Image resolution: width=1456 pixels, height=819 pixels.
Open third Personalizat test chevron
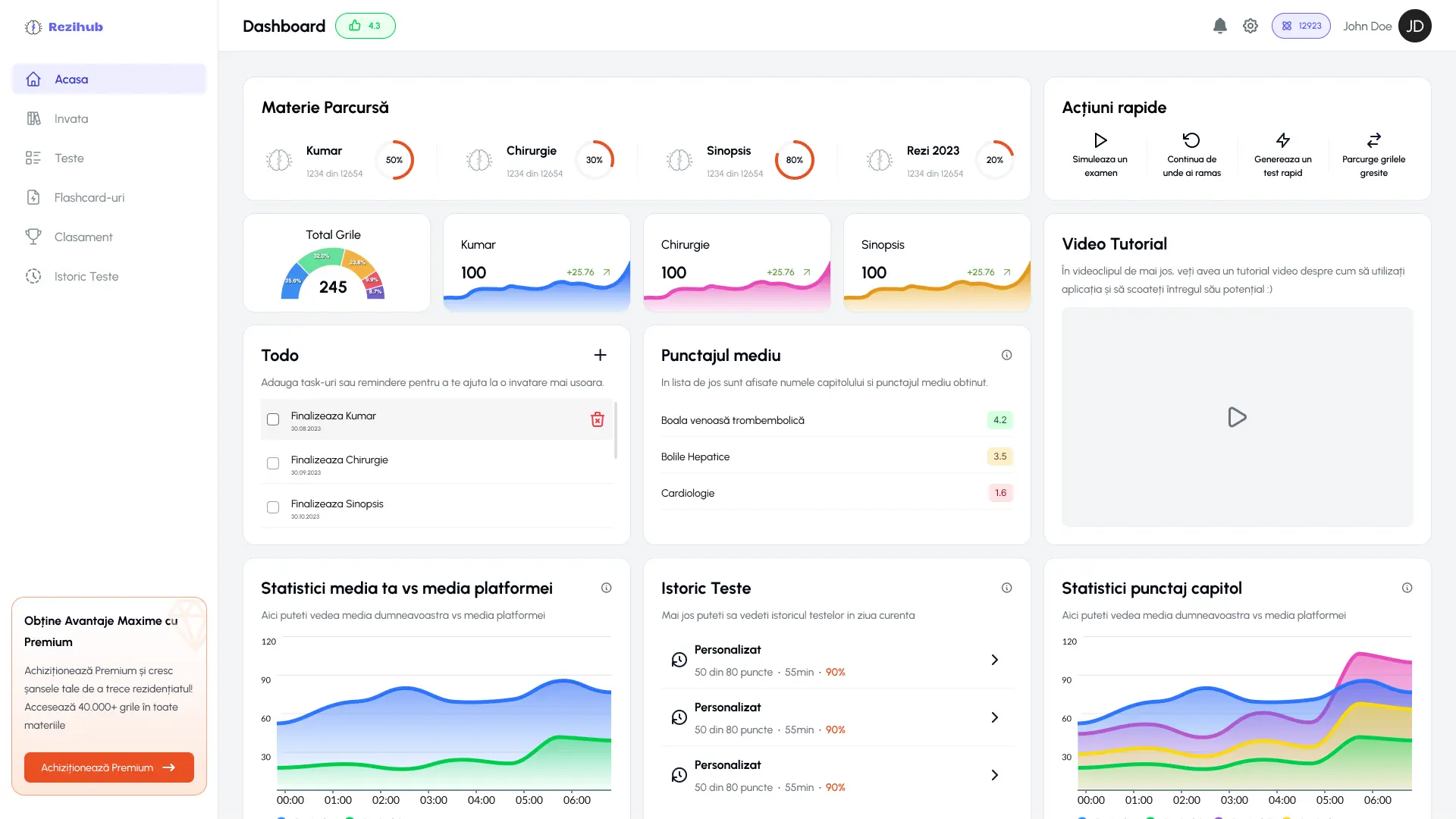[x=994, y=775]
